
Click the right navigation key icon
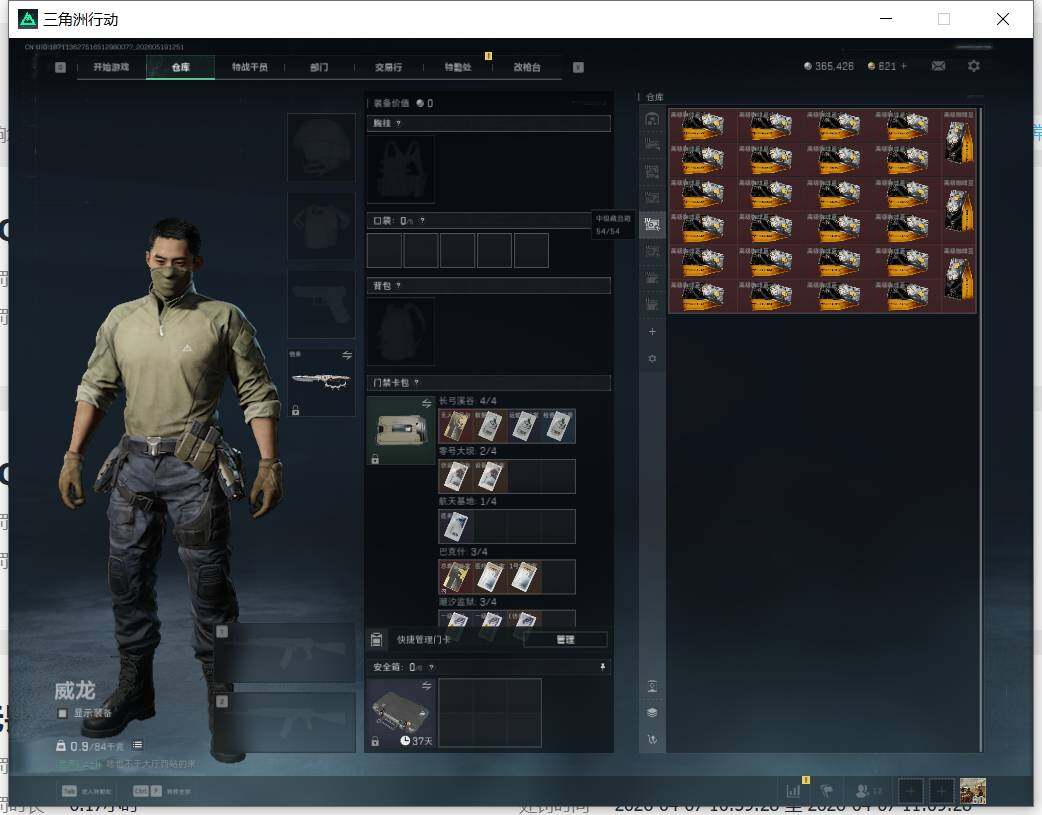tap(578, 67)
